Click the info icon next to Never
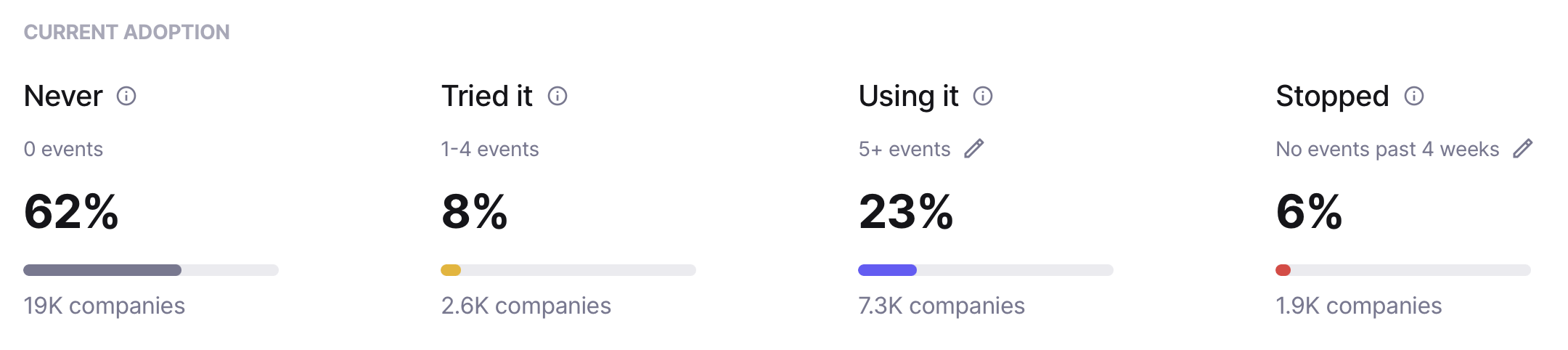 (x=126, y=96)
